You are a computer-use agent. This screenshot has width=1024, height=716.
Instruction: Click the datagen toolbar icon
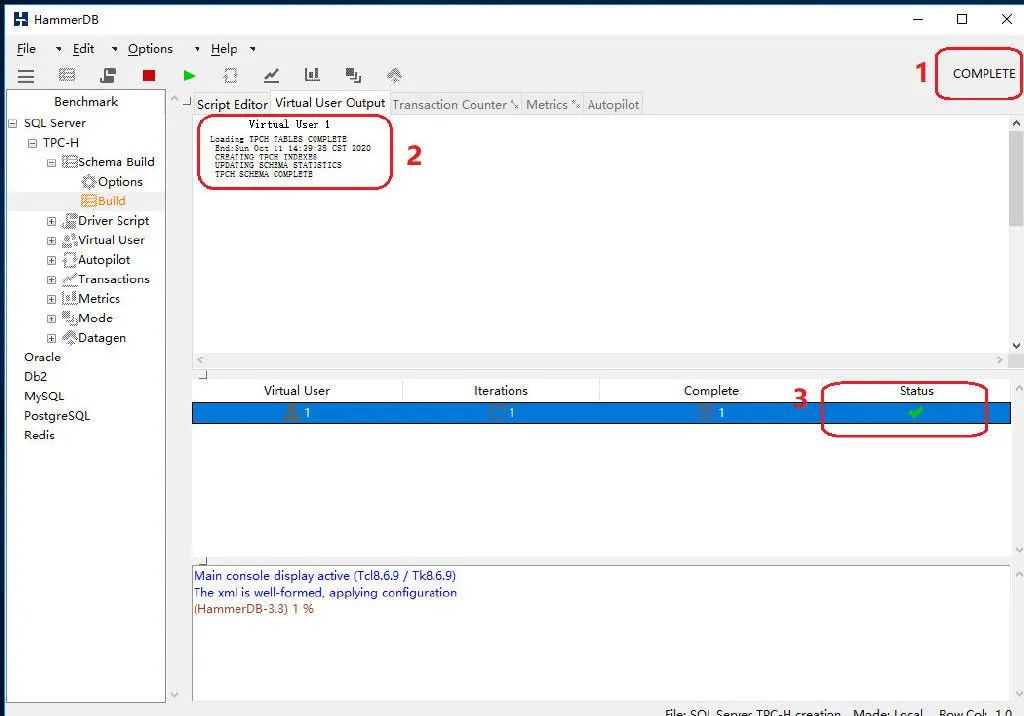(394, 76)
